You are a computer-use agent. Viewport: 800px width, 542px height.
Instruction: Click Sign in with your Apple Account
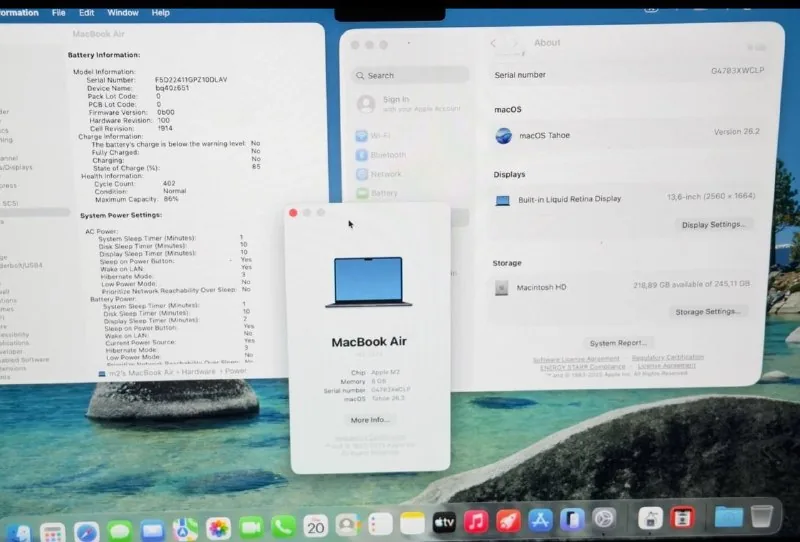(410, 104)
